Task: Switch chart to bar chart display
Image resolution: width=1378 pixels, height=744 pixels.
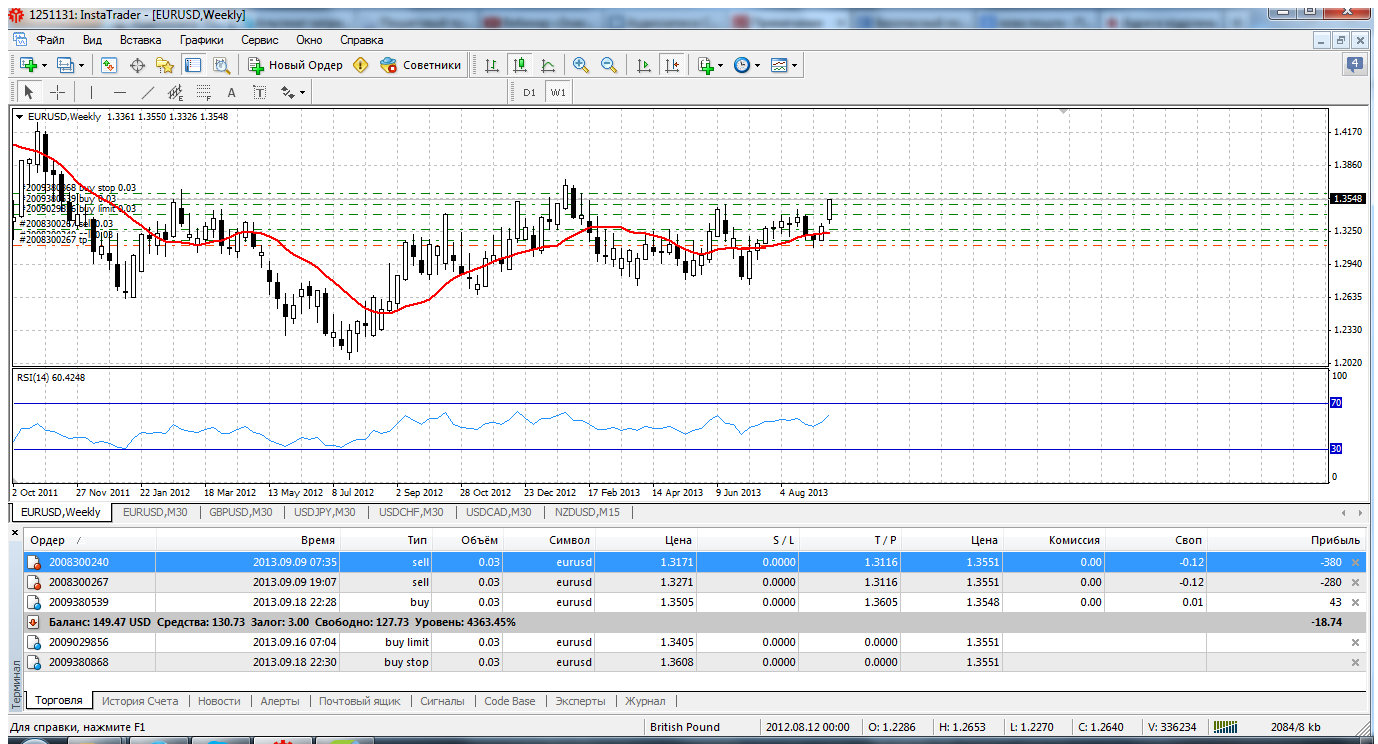Action: (x=491, y=65)
